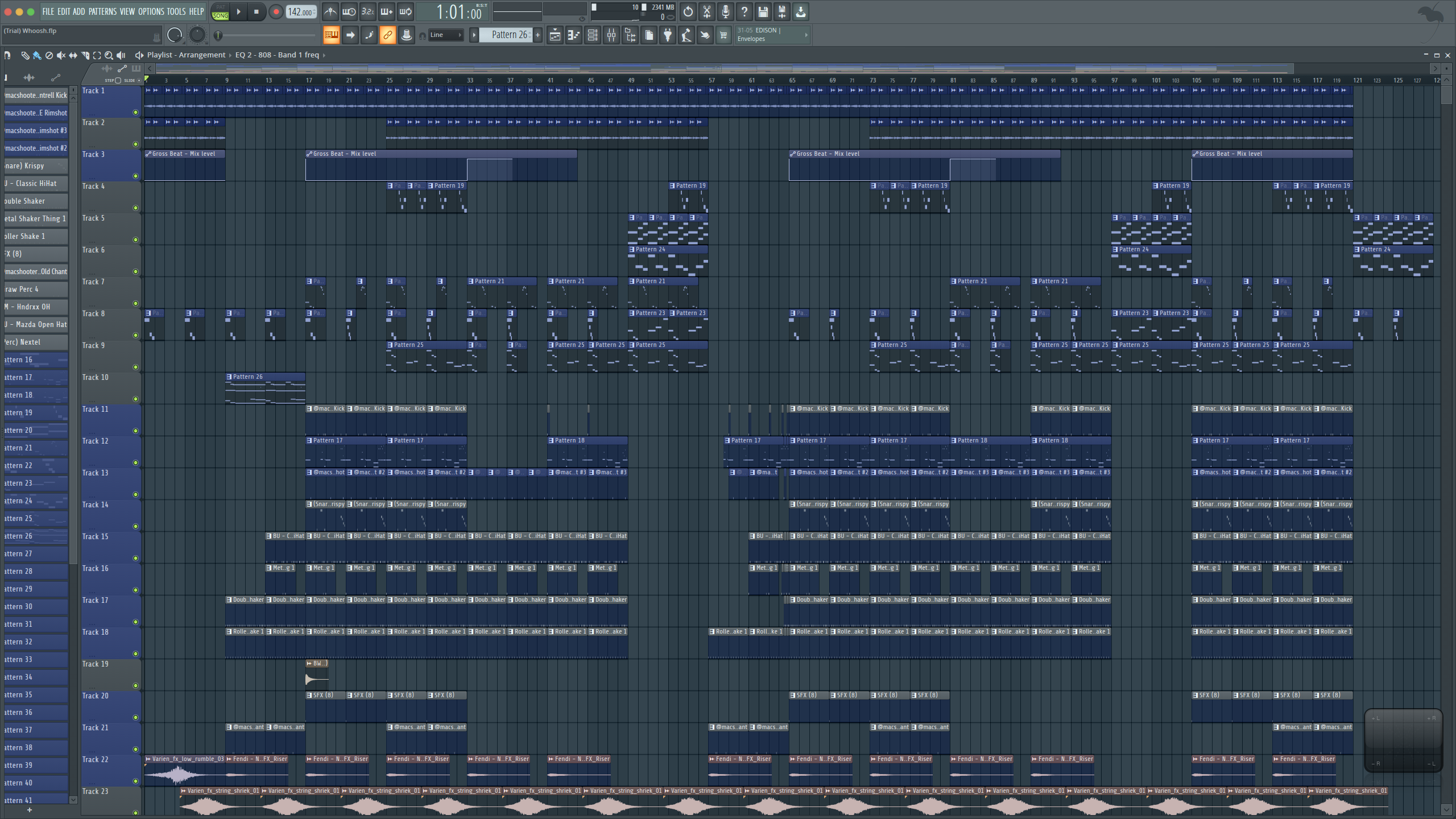Open the PATTERNS menu
The height and width of the screenshot is (819, 1456).
click(102, 11)
